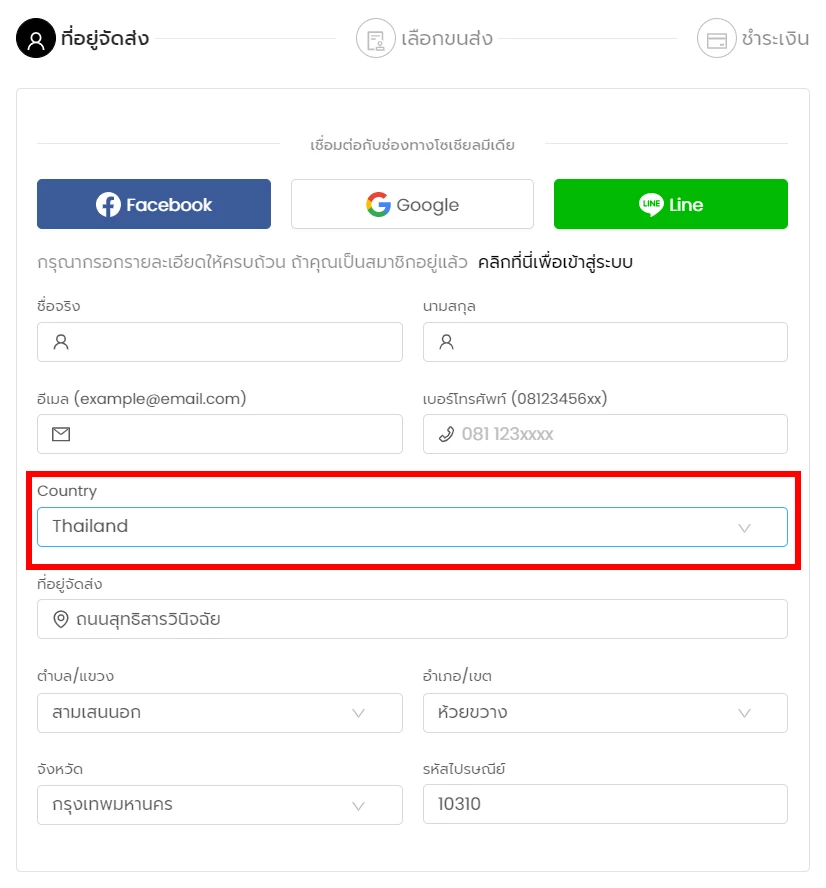Click the Google logo icon
The height and width of the screenshot is (888, 826).
(378, 204)
